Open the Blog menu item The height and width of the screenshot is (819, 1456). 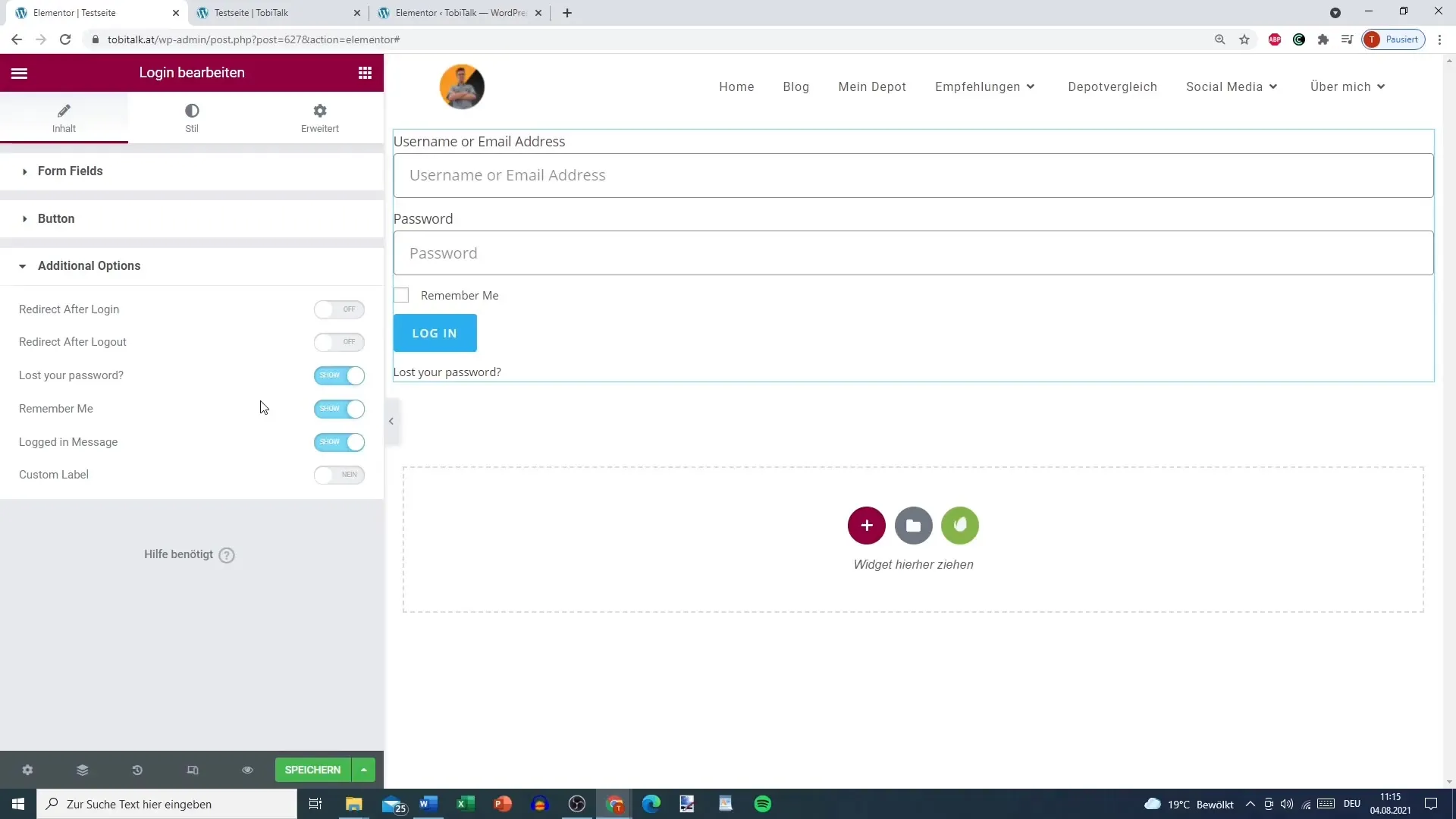(x=796, y=86)
